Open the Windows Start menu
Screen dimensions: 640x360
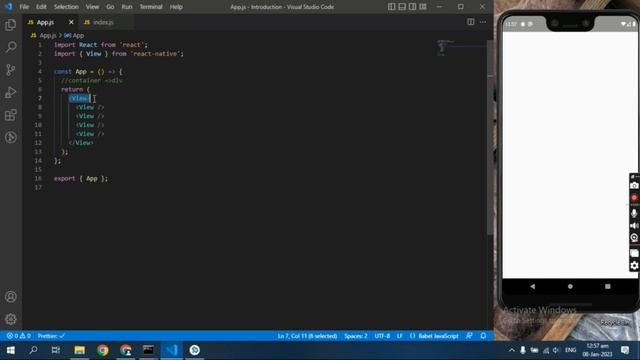(11, 350)
